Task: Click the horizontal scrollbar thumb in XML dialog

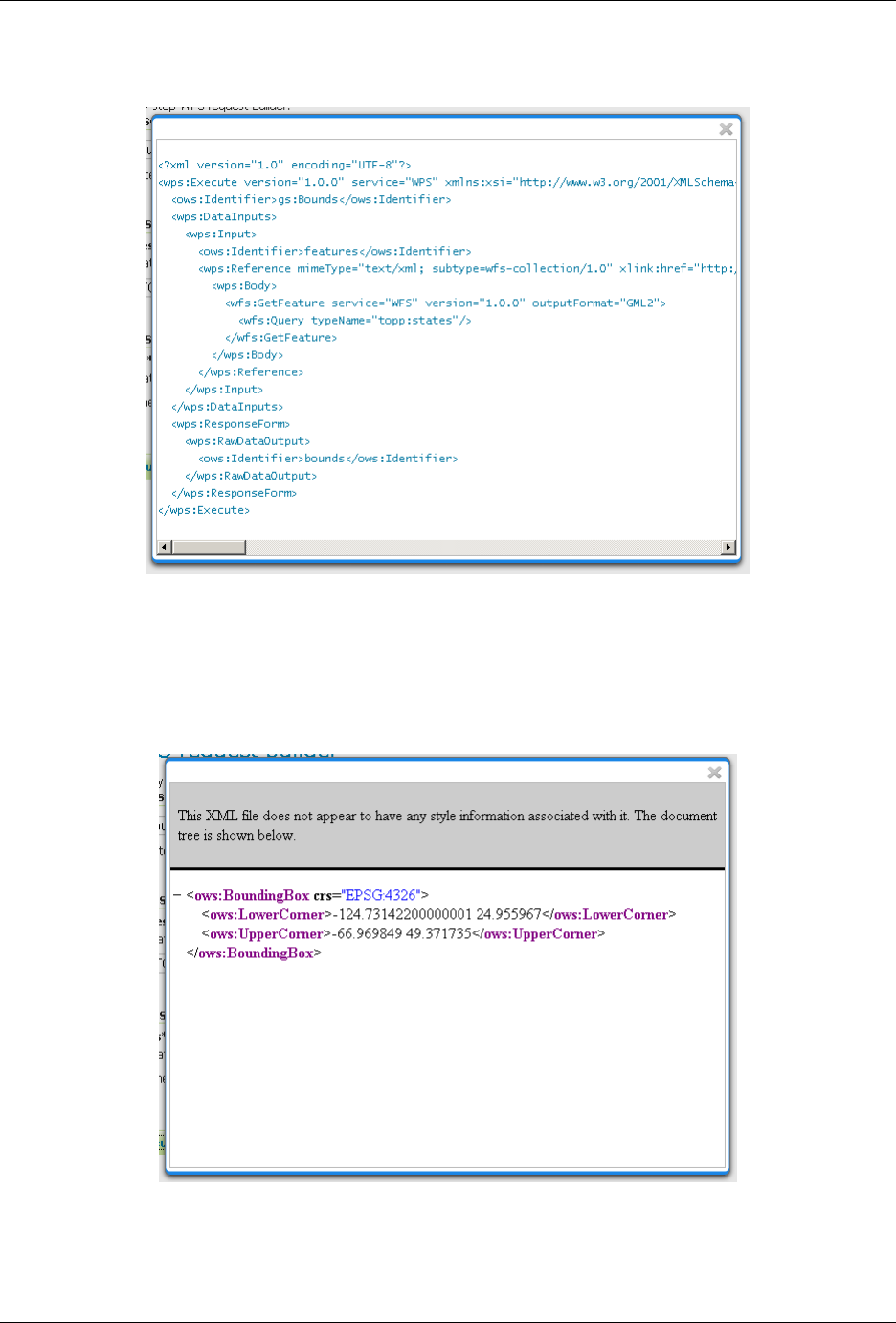Action: coord(209,547)
